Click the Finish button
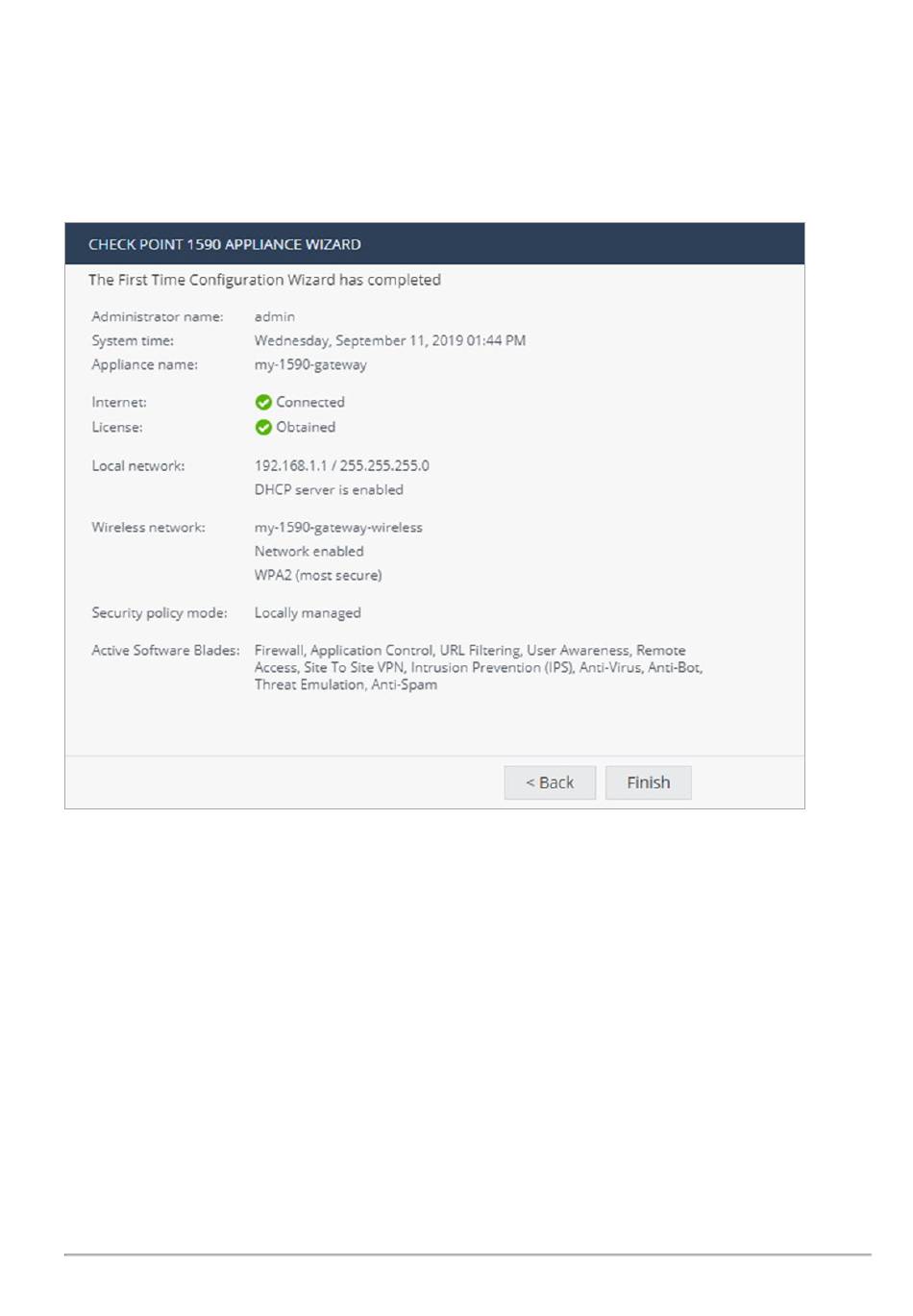 (648, 782)
